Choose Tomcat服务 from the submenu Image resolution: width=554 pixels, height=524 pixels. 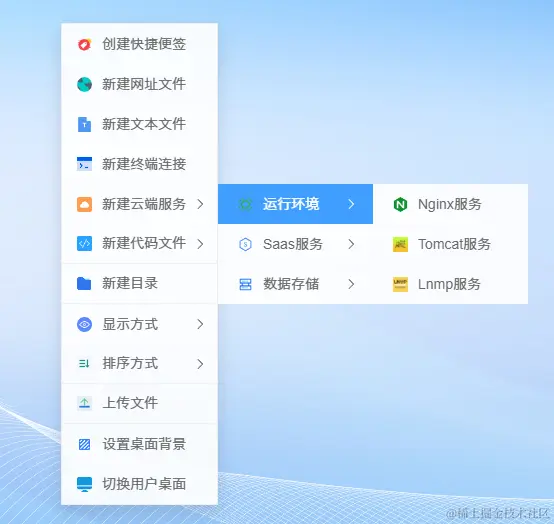click(x=450, y=244)
